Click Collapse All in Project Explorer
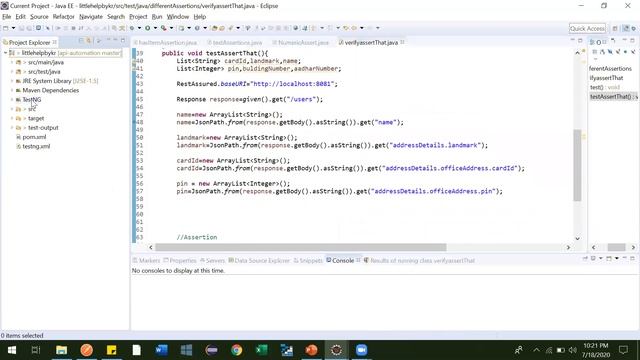This screenshot has height=360, width=640. click(x=81, y=40)
